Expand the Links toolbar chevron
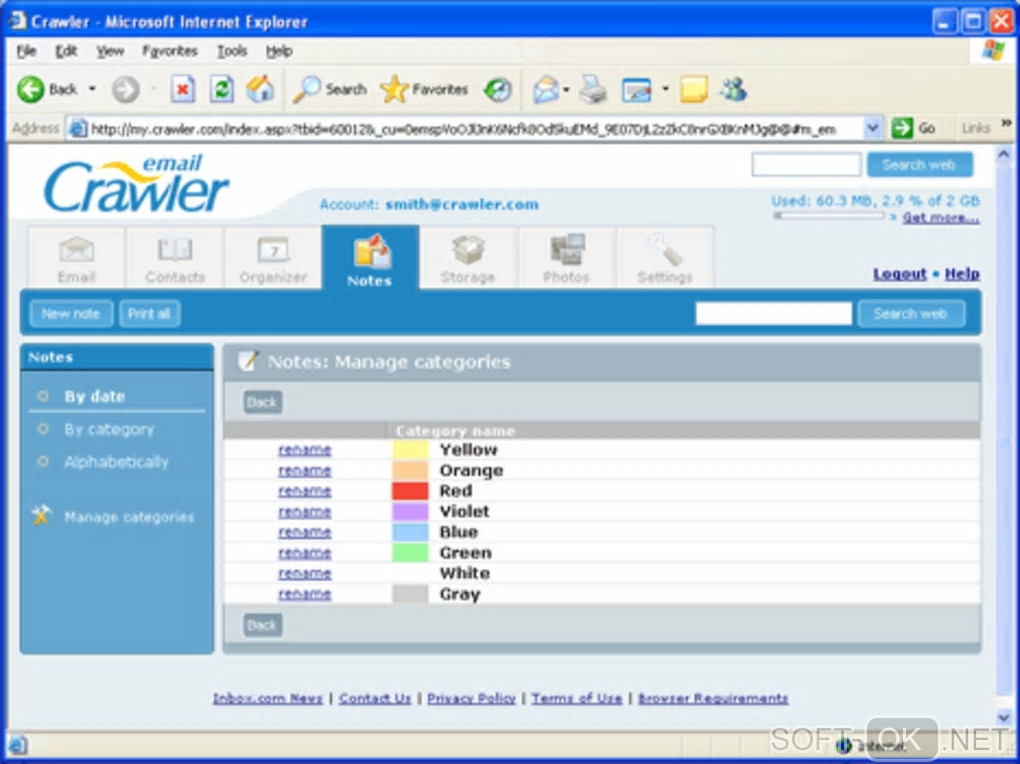 [x=1006, y=124]
